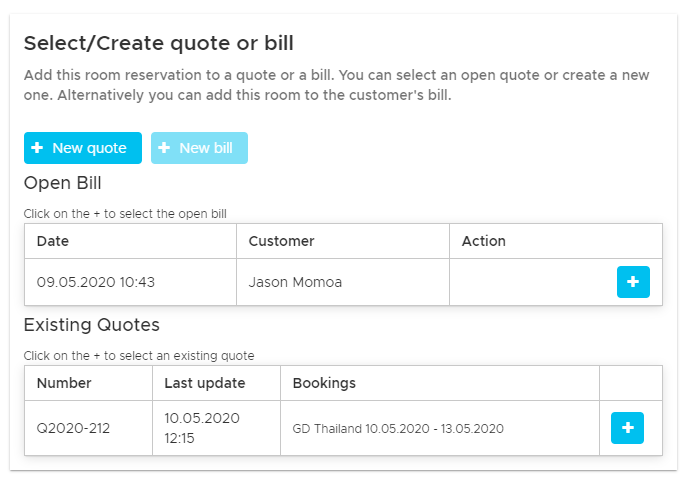687x483 pixels.
Task: Click the New bill button
Action: click(x=199, y=148)
